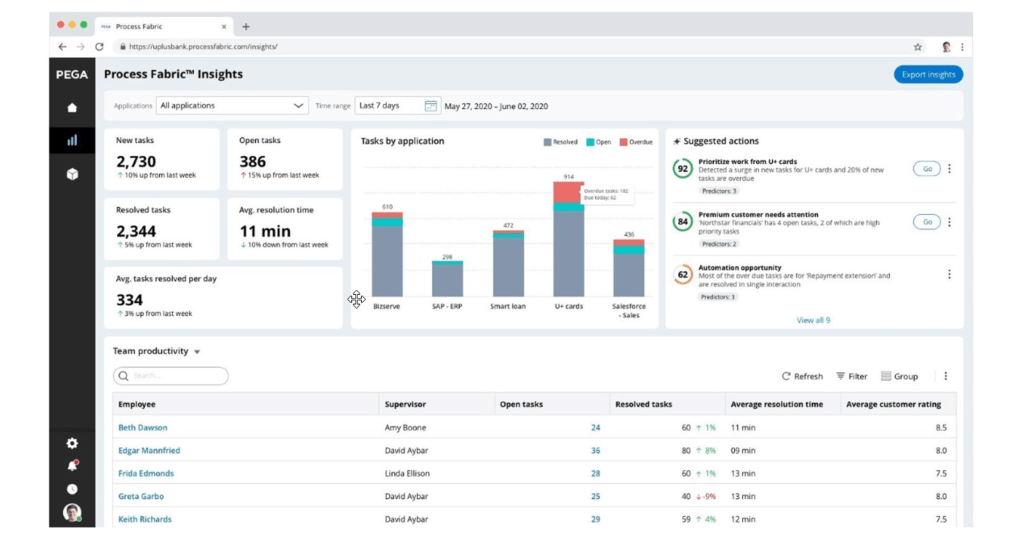The image size is (1024, 546).
Task: Open the All applications dropdown
Action: (232, 106)
